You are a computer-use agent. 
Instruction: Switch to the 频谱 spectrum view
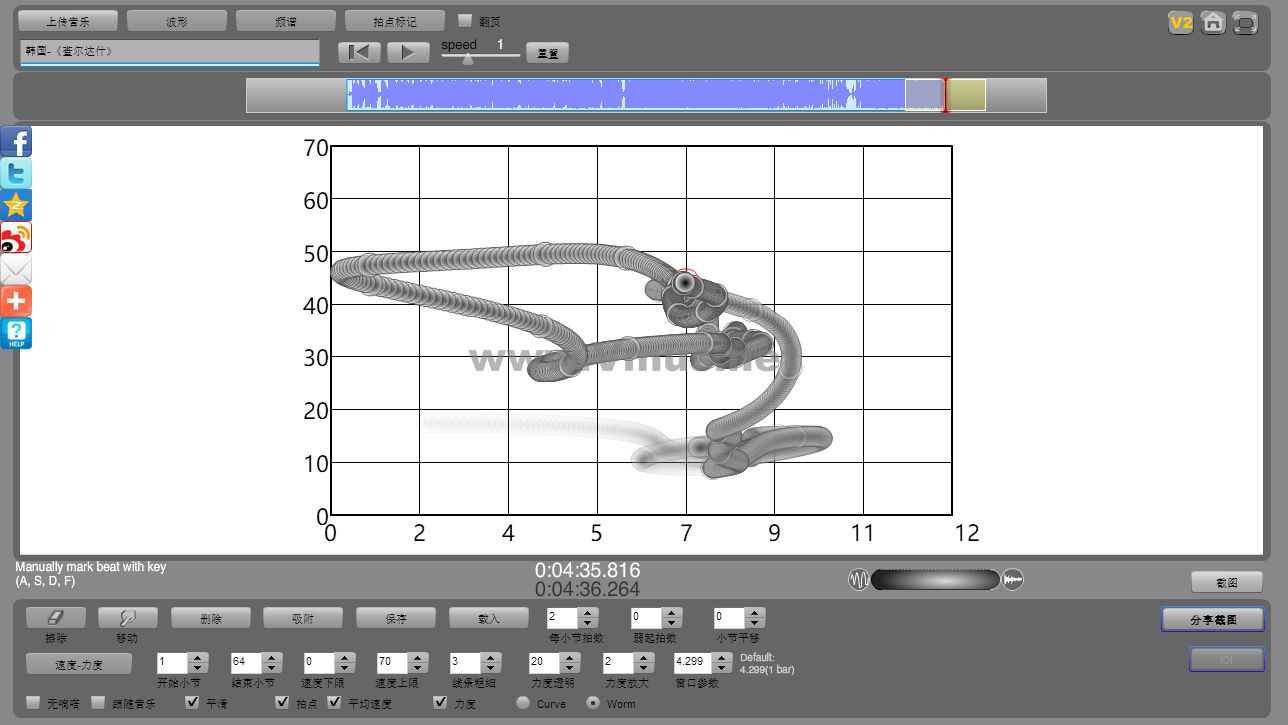coord(286,21)
